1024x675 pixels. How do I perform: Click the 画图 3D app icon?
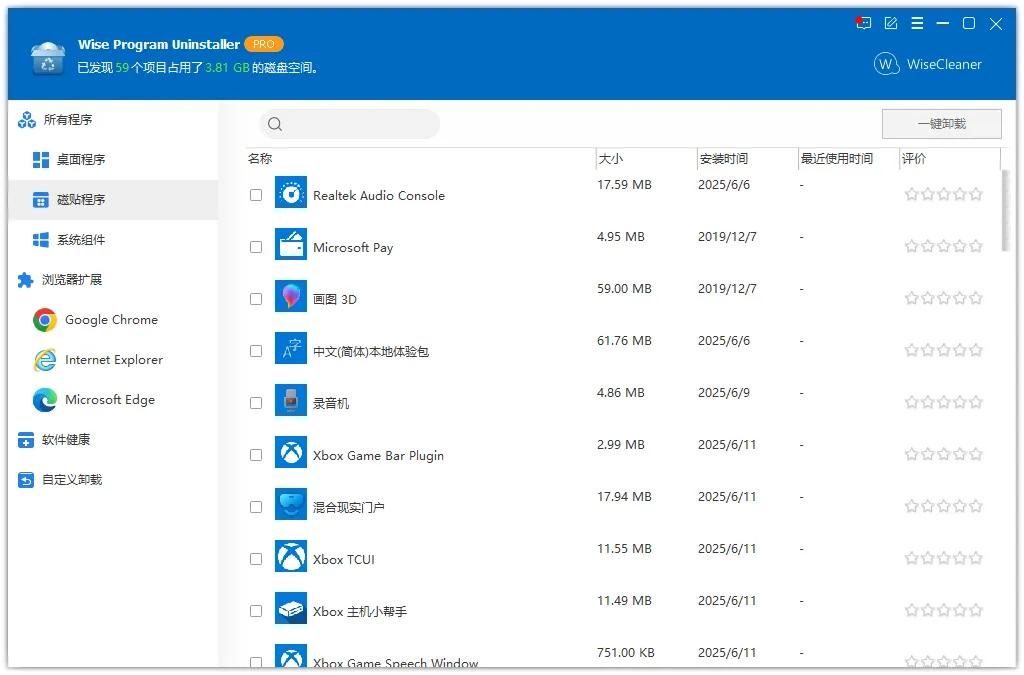coord(291,296)
